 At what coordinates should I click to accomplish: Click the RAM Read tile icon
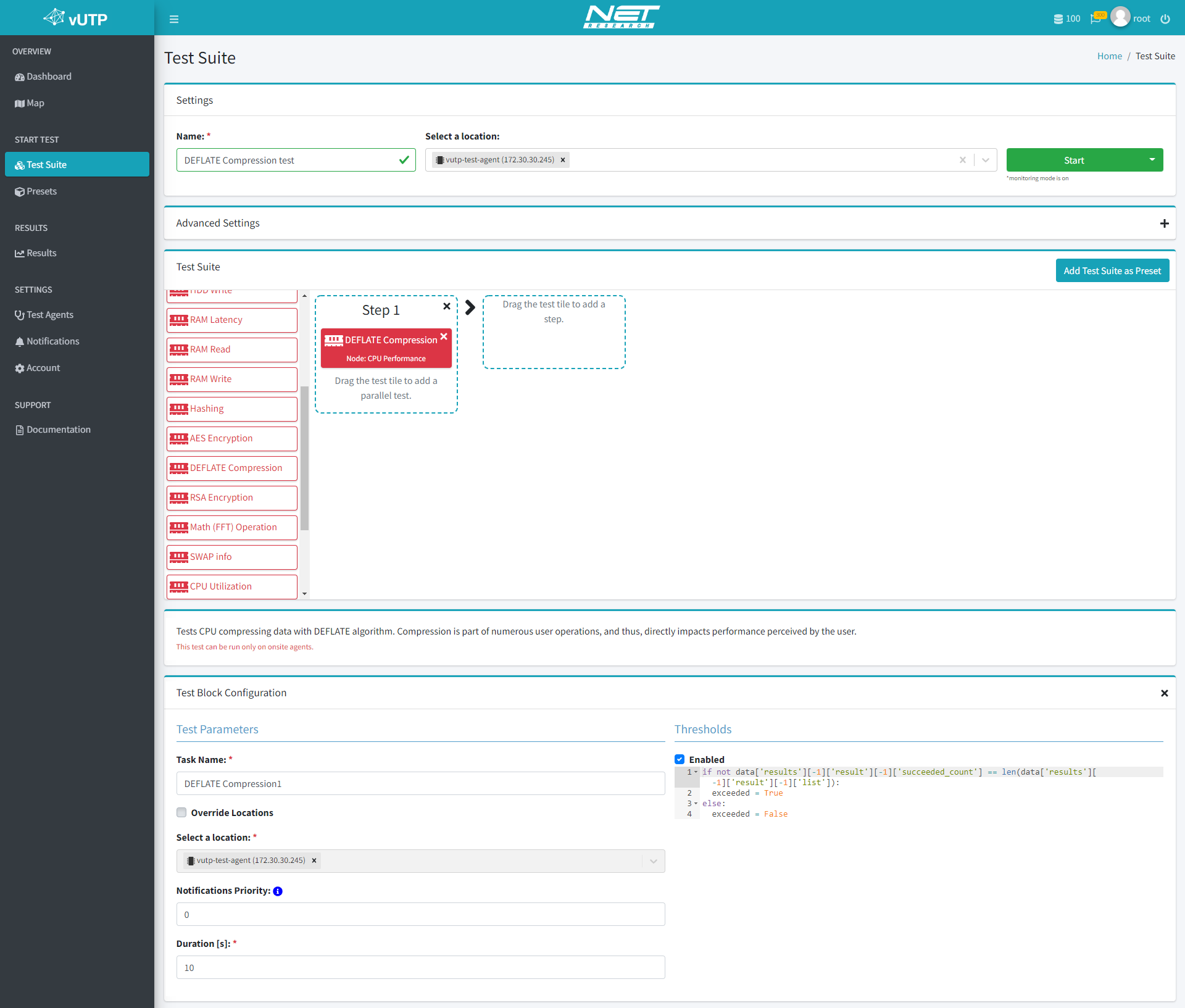179,349
